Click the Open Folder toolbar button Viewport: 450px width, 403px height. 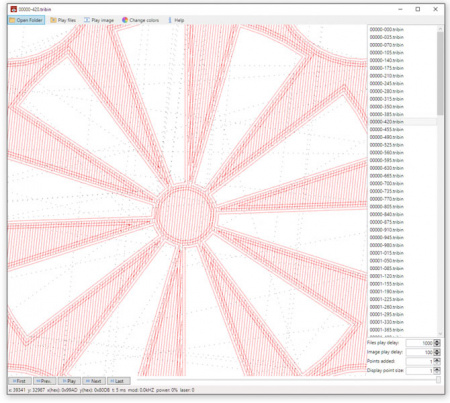26,20
